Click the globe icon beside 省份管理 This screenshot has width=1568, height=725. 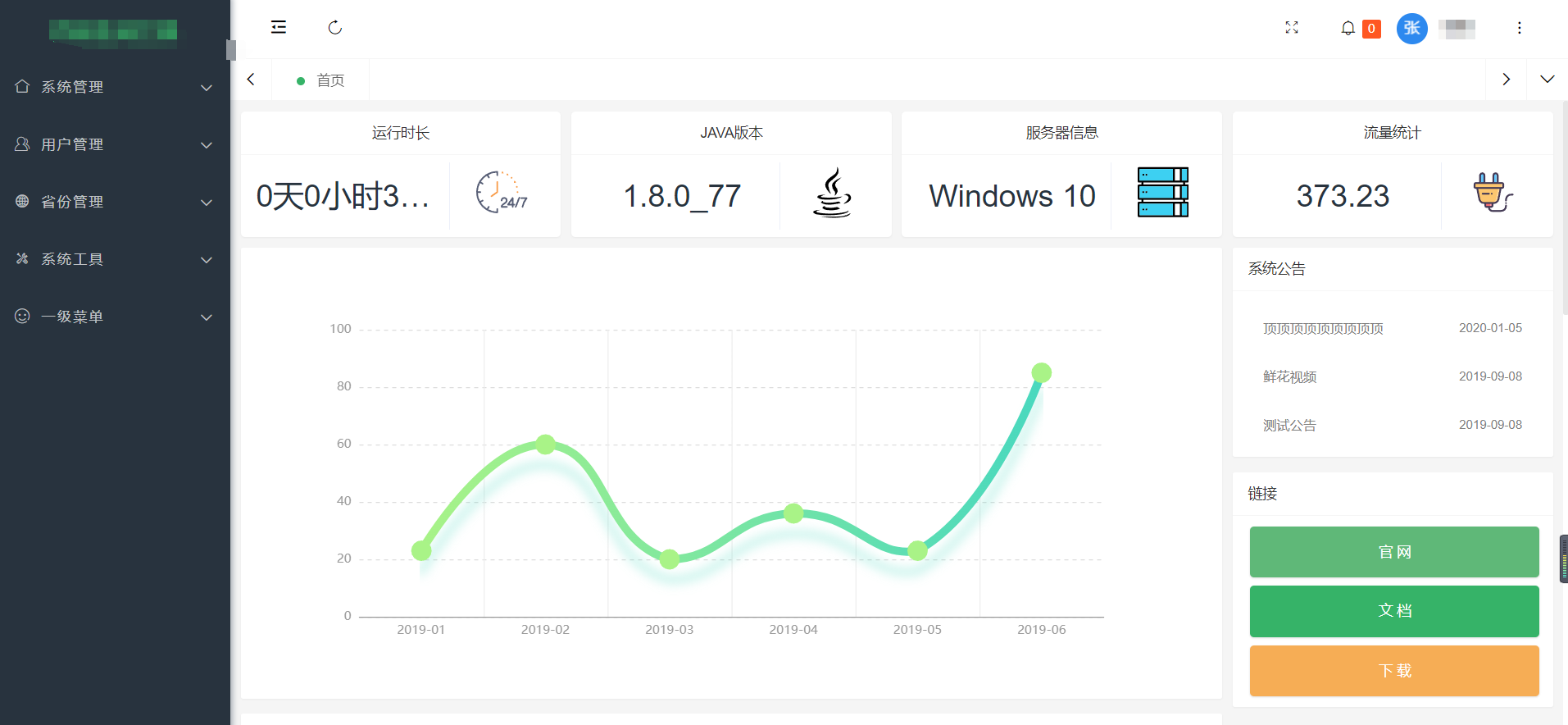point(22,201)
